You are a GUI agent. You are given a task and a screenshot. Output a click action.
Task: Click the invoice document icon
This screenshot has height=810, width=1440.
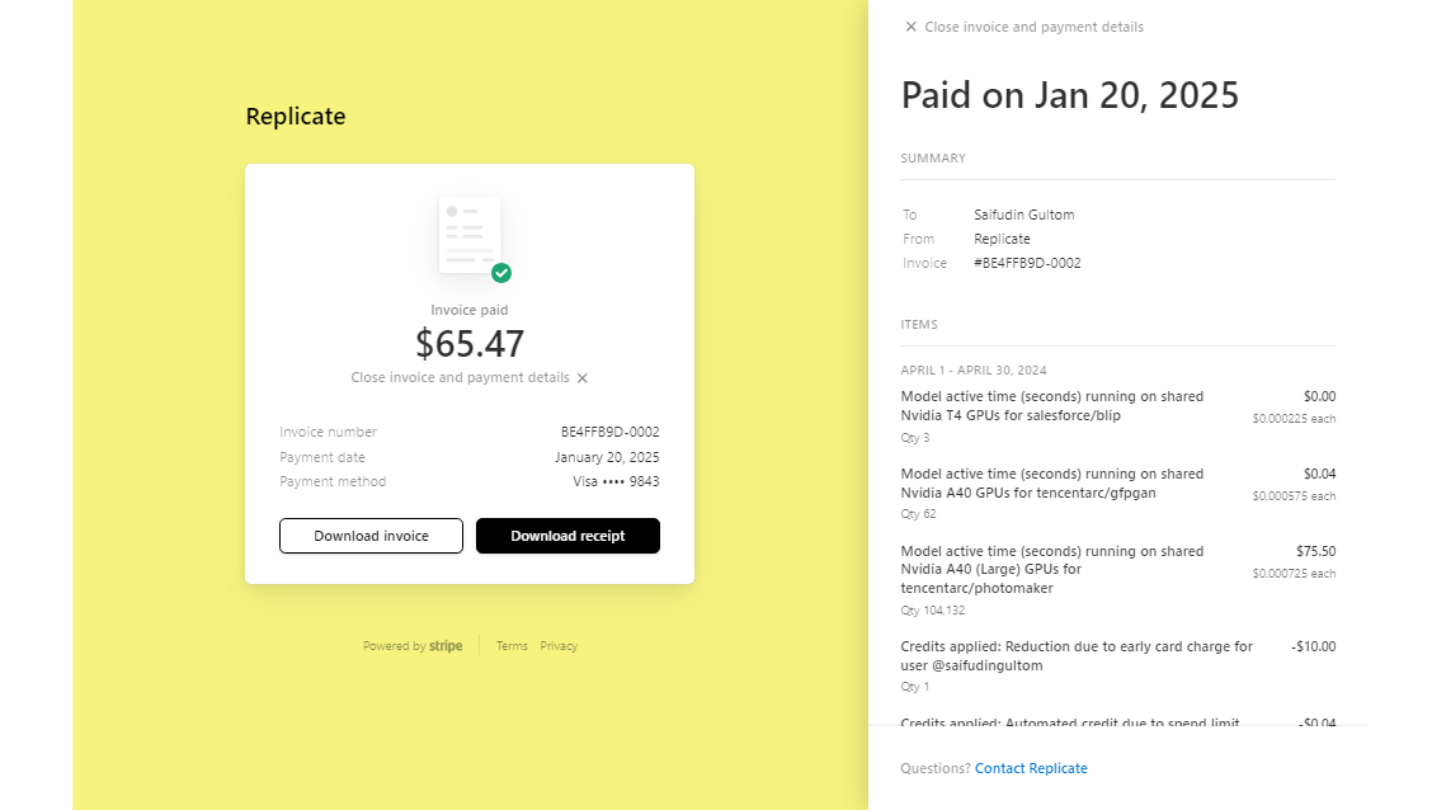(470, 235)
